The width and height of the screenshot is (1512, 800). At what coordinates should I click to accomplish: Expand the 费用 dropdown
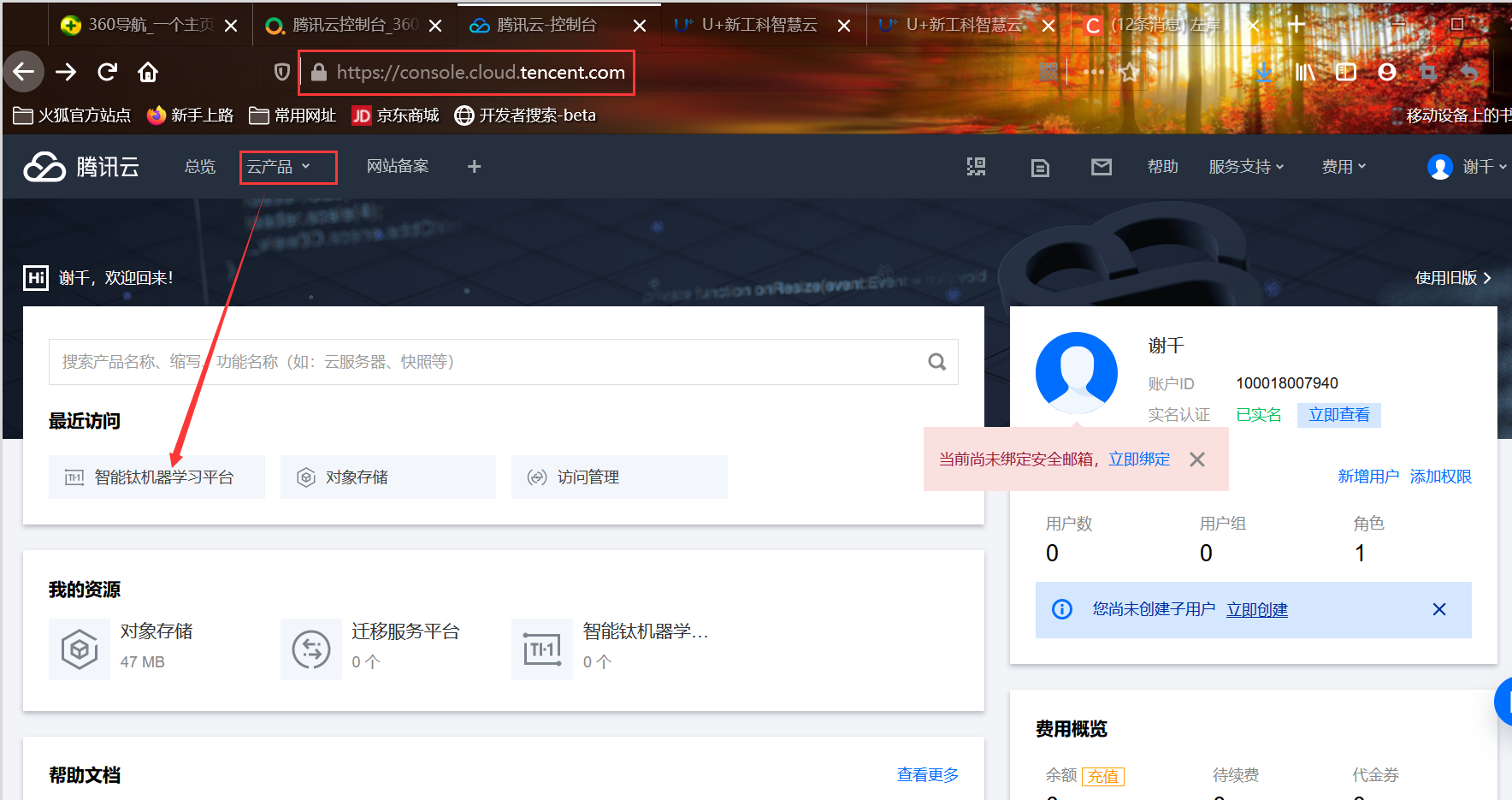[1344, 167]
